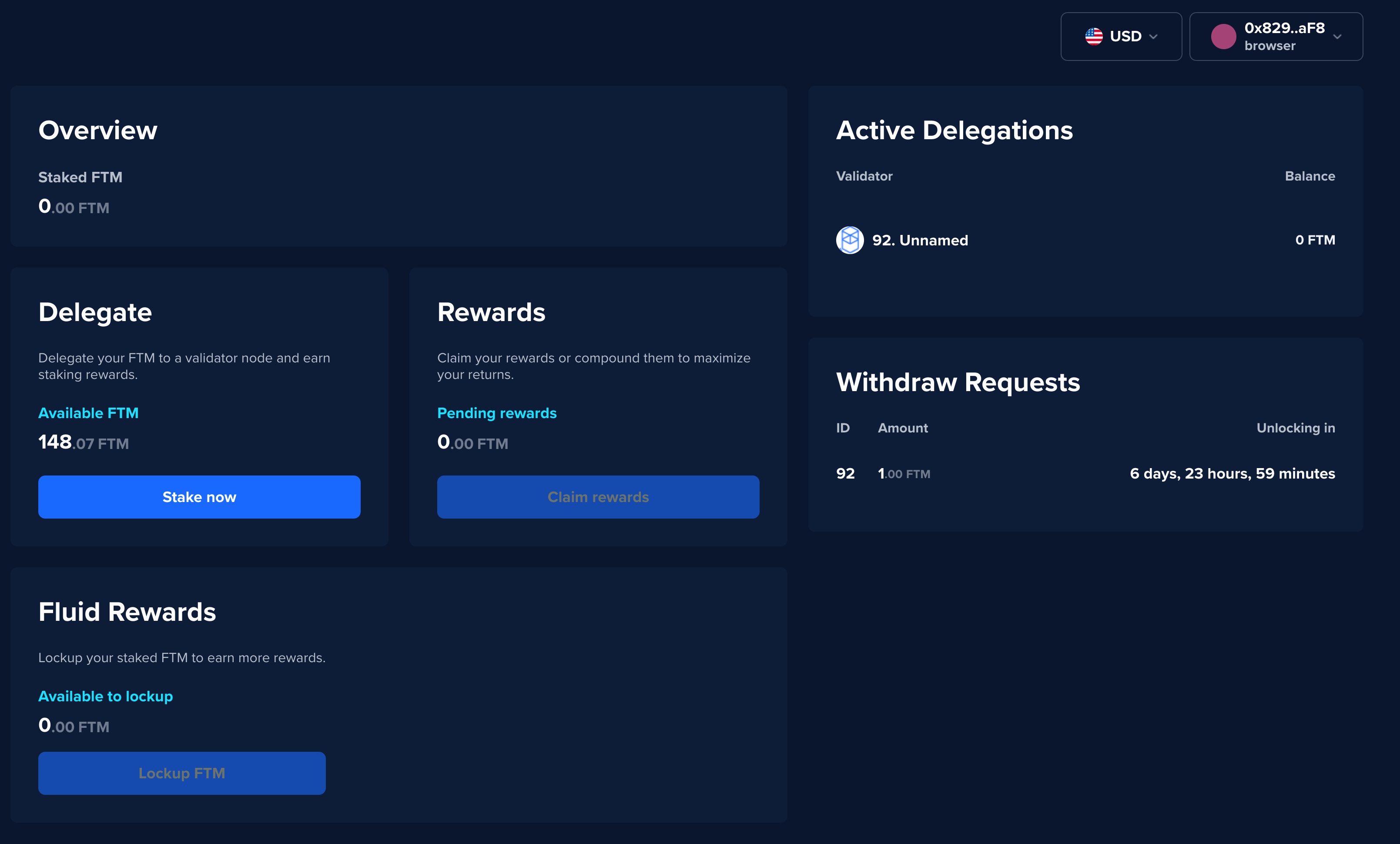The height and width of the screenshot is (844, 1400).
Task: Click the Lockup FTM button
Action: (182, 773)
